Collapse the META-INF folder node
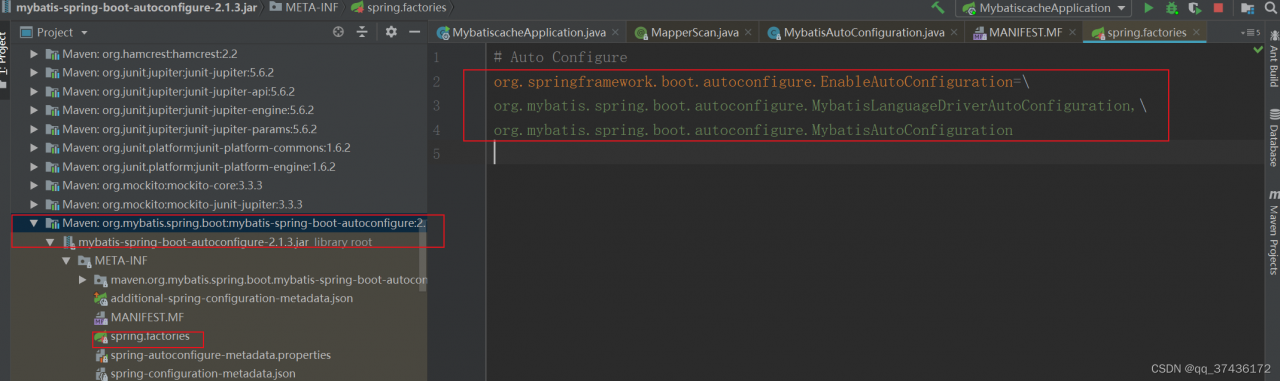This screenshot has width=1280, height=381. click(66, 261)
